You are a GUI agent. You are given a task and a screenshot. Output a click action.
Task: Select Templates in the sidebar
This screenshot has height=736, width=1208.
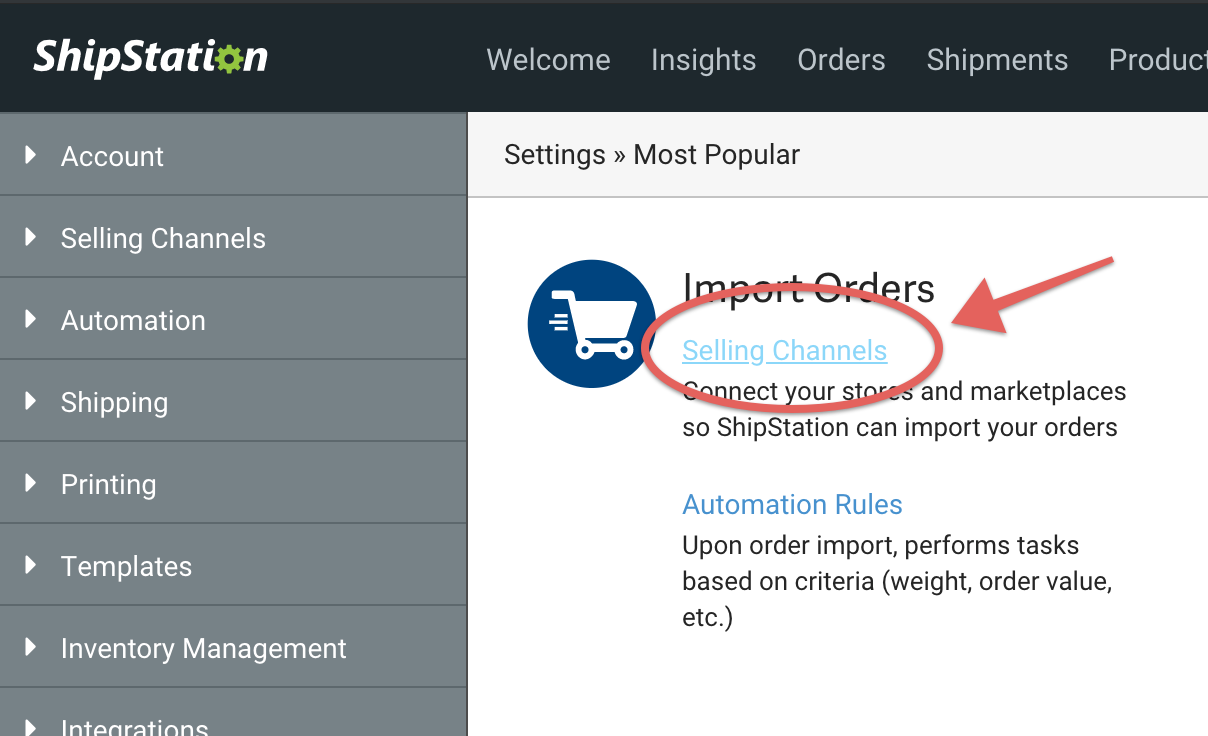126,567
